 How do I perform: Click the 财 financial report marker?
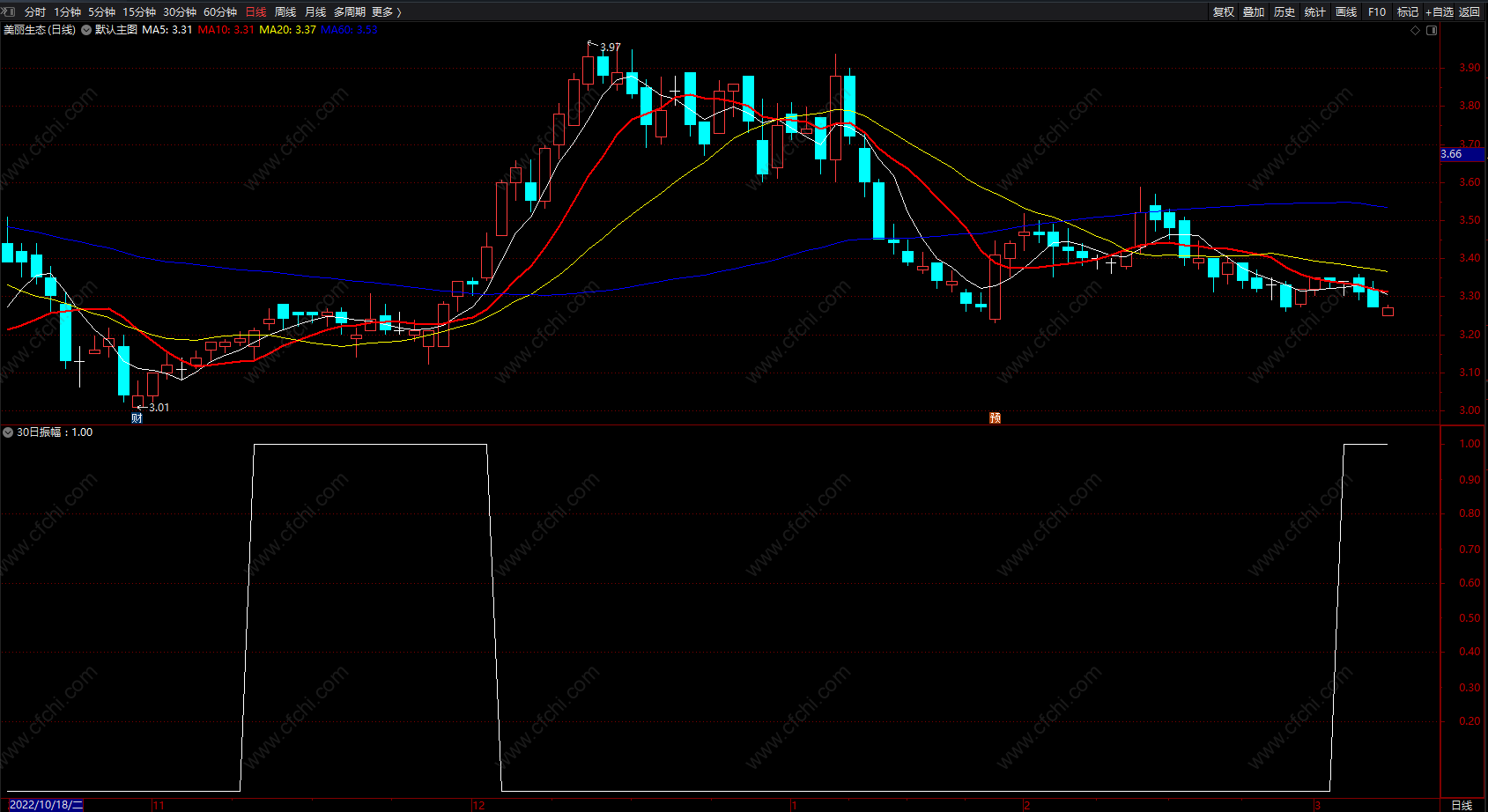pos(137,417)
